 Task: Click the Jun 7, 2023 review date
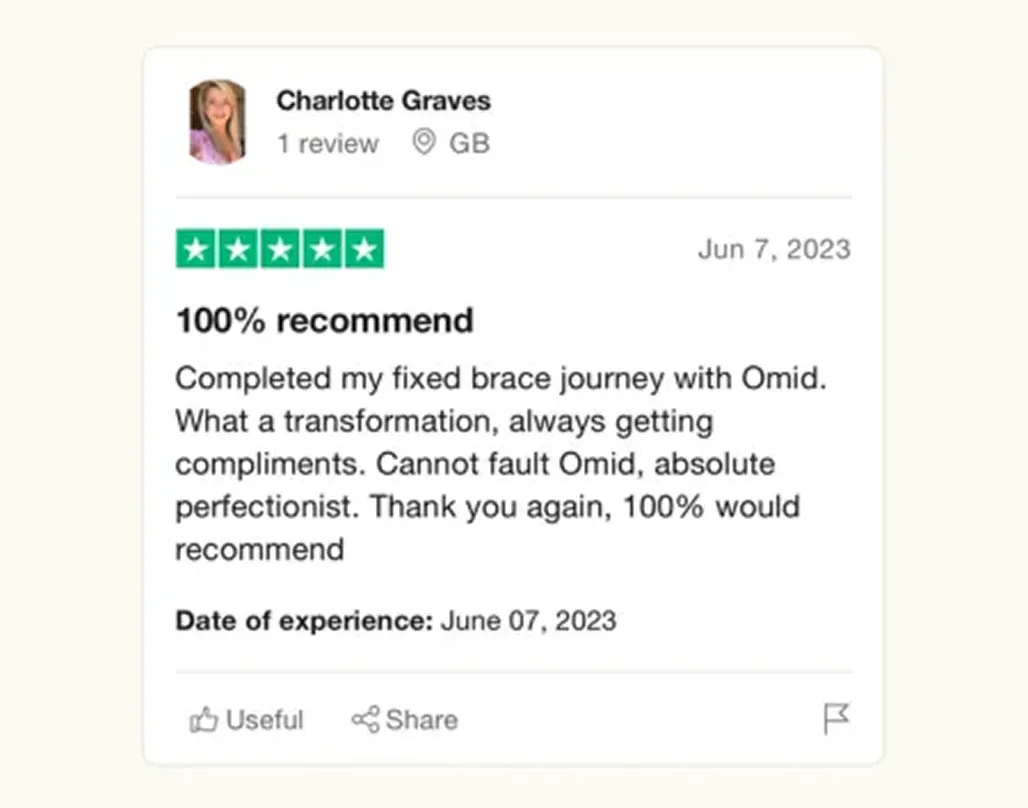click(x=774, y=249)
